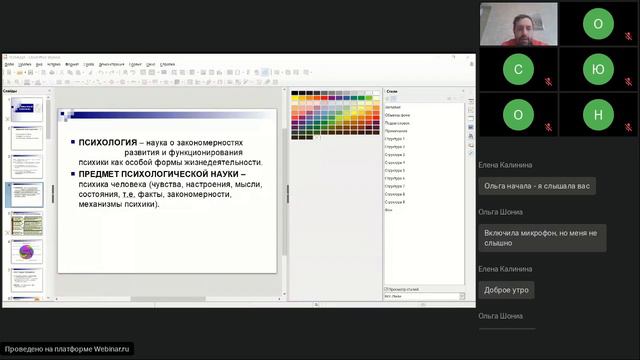Click the participant avatar labeled Ю
Viewport: 640px width, 360px height.
pos(598,69)
